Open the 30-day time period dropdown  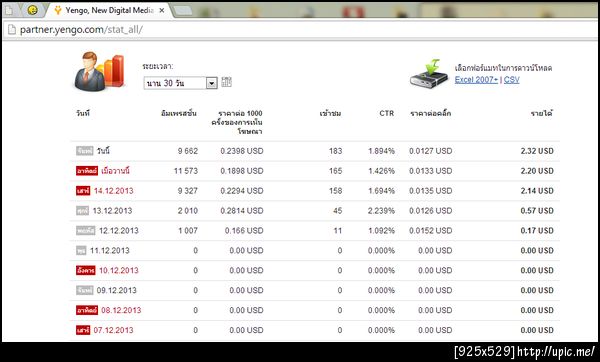click(x=180, y=83)
